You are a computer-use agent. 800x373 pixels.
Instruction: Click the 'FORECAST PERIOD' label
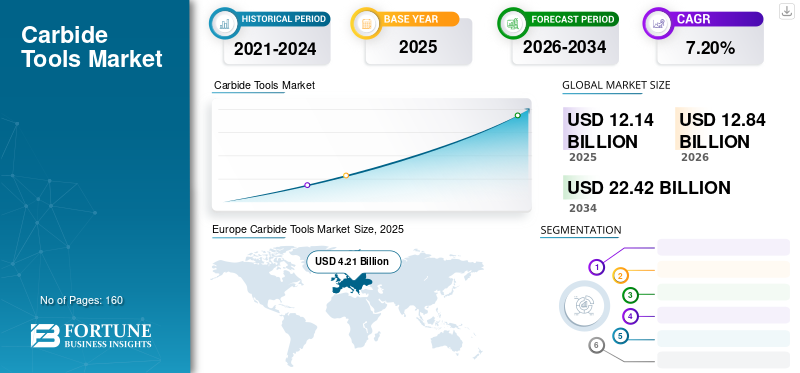[x=572, y=19]
